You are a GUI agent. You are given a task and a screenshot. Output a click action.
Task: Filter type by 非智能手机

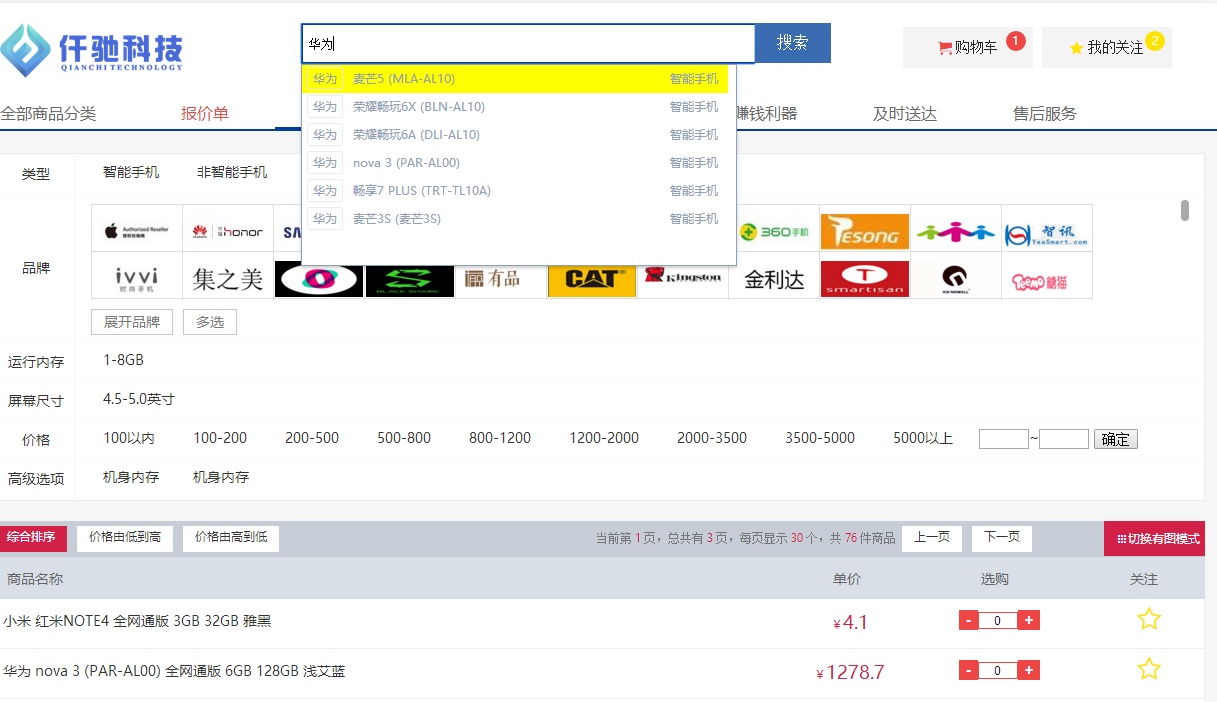click(x=232, y=172)
